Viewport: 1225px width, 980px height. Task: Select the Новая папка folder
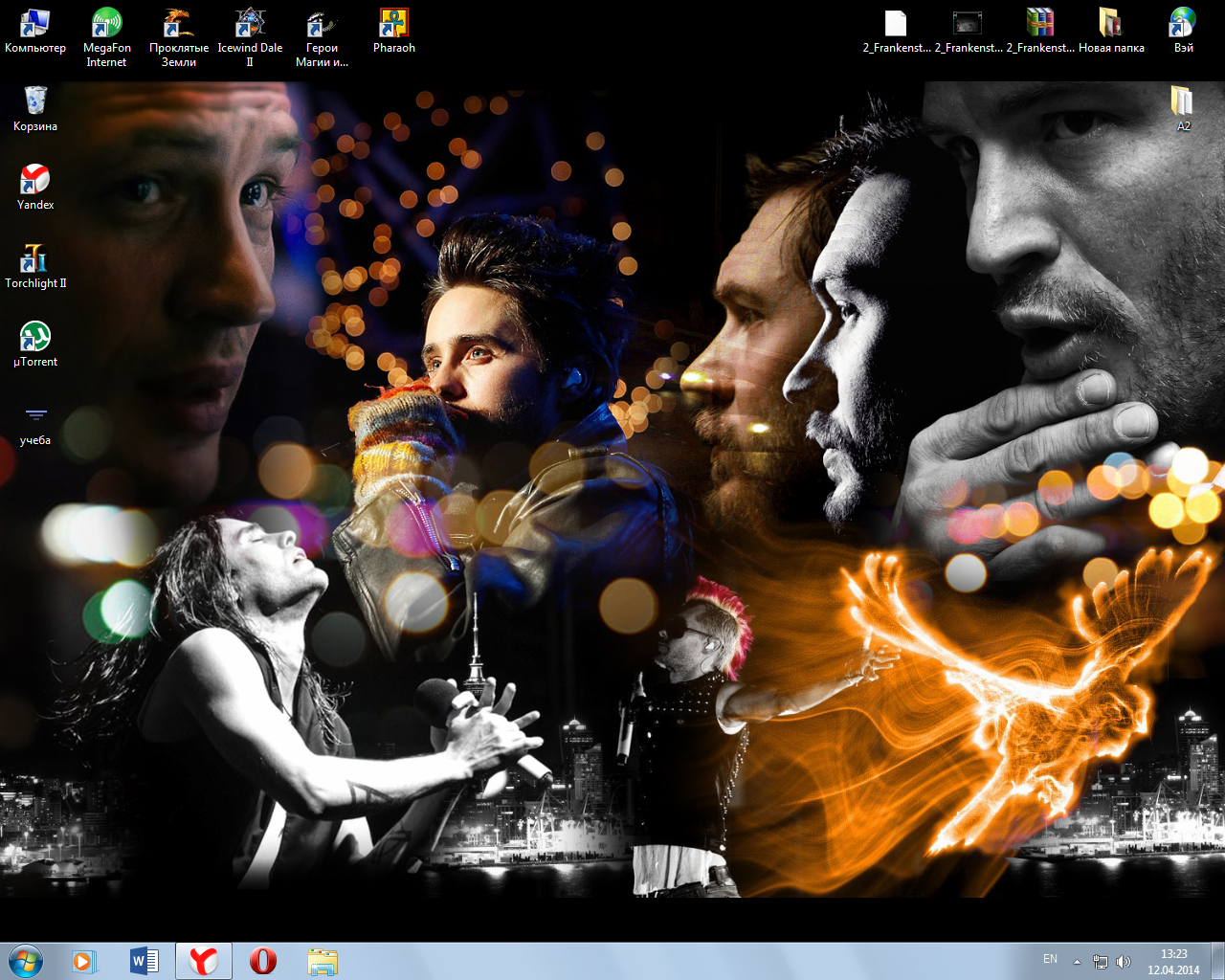[1111, 32]
